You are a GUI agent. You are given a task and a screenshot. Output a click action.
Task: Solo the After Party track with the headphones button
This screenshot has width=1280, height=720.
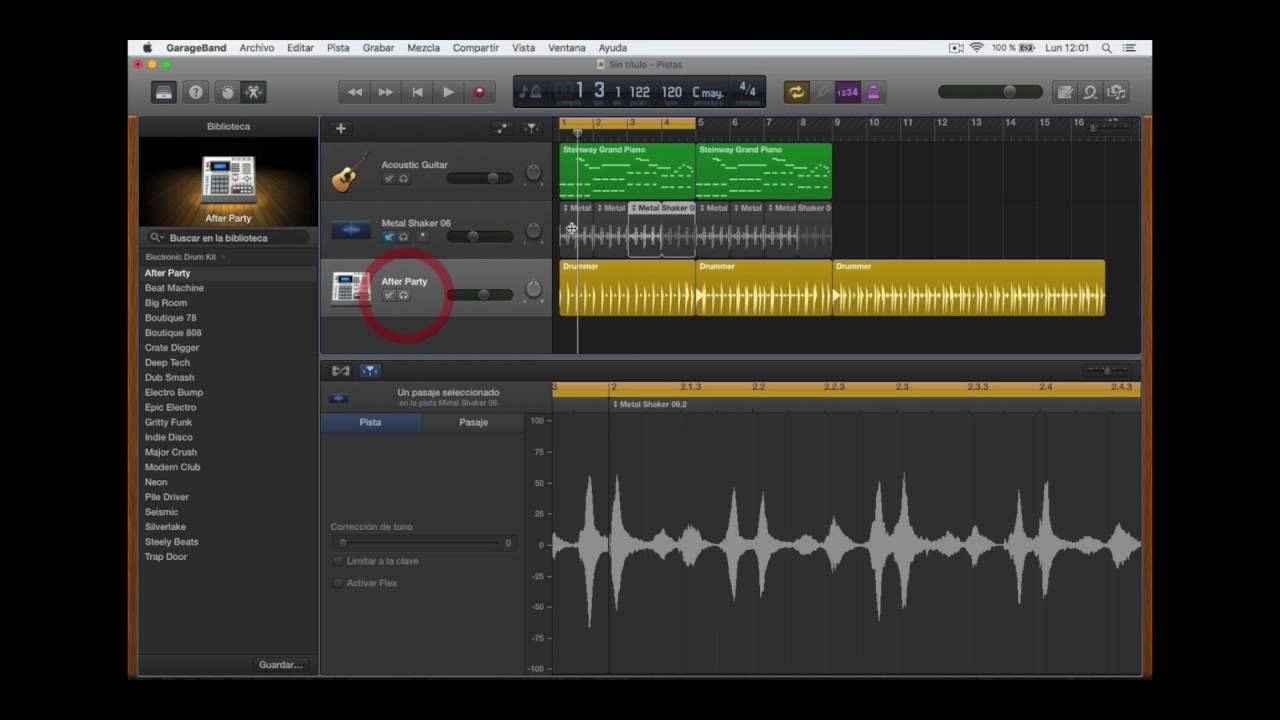(404, 295)
